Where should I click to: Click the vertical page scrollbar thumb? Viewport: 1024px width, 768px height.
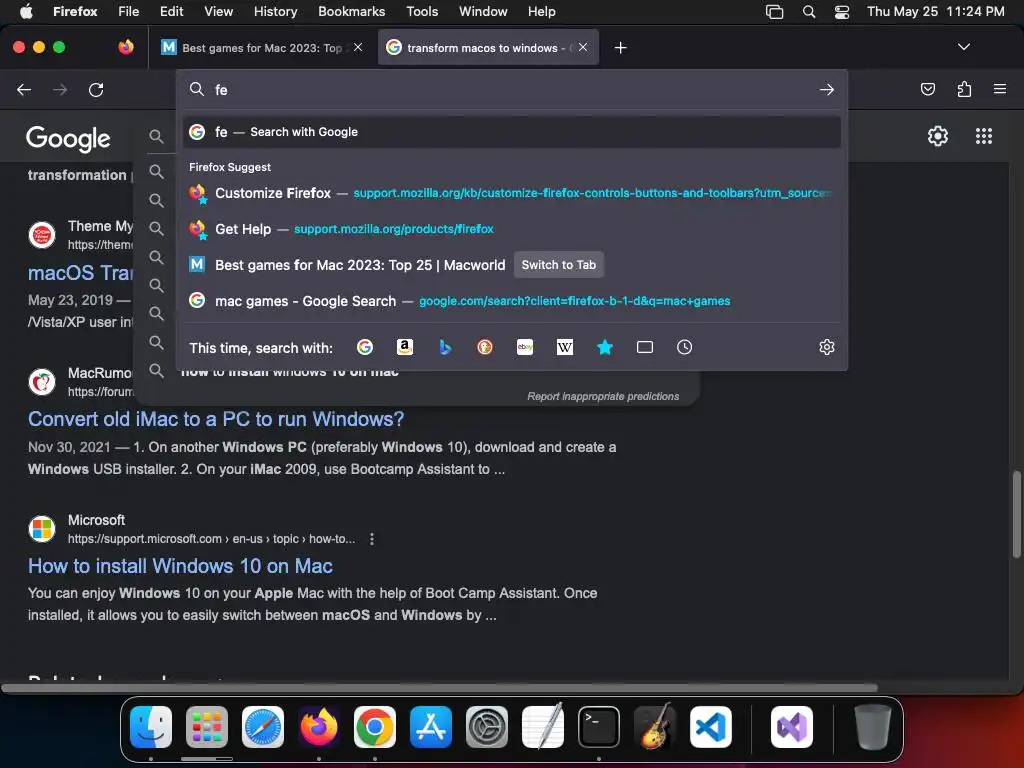pyautogui.click(x=1016, y=514)
